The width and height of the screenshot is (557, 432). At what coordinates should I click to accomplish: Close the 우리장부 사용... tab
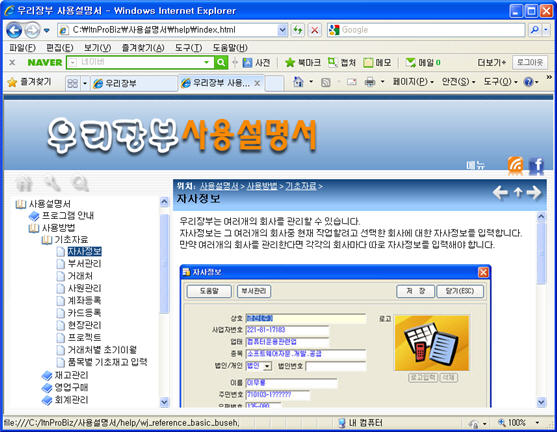coord(257,83)
